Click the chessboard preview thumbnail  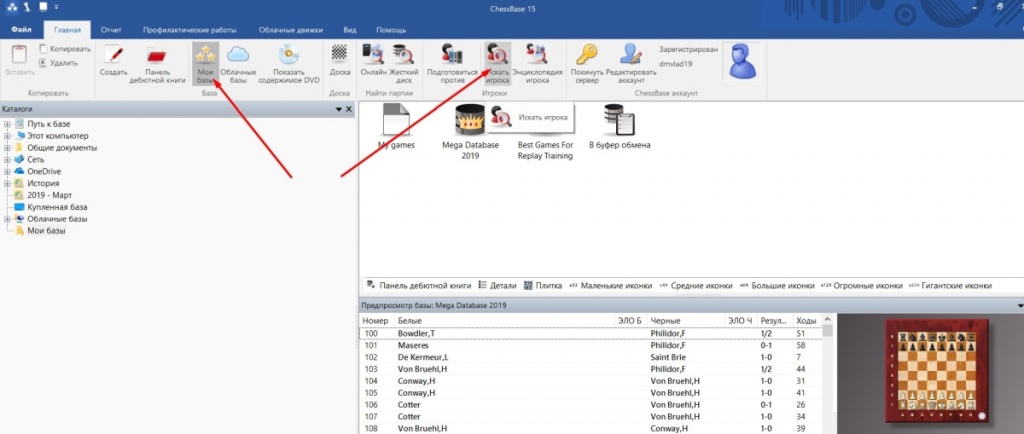pyautogui.click(x=938, y=373)
